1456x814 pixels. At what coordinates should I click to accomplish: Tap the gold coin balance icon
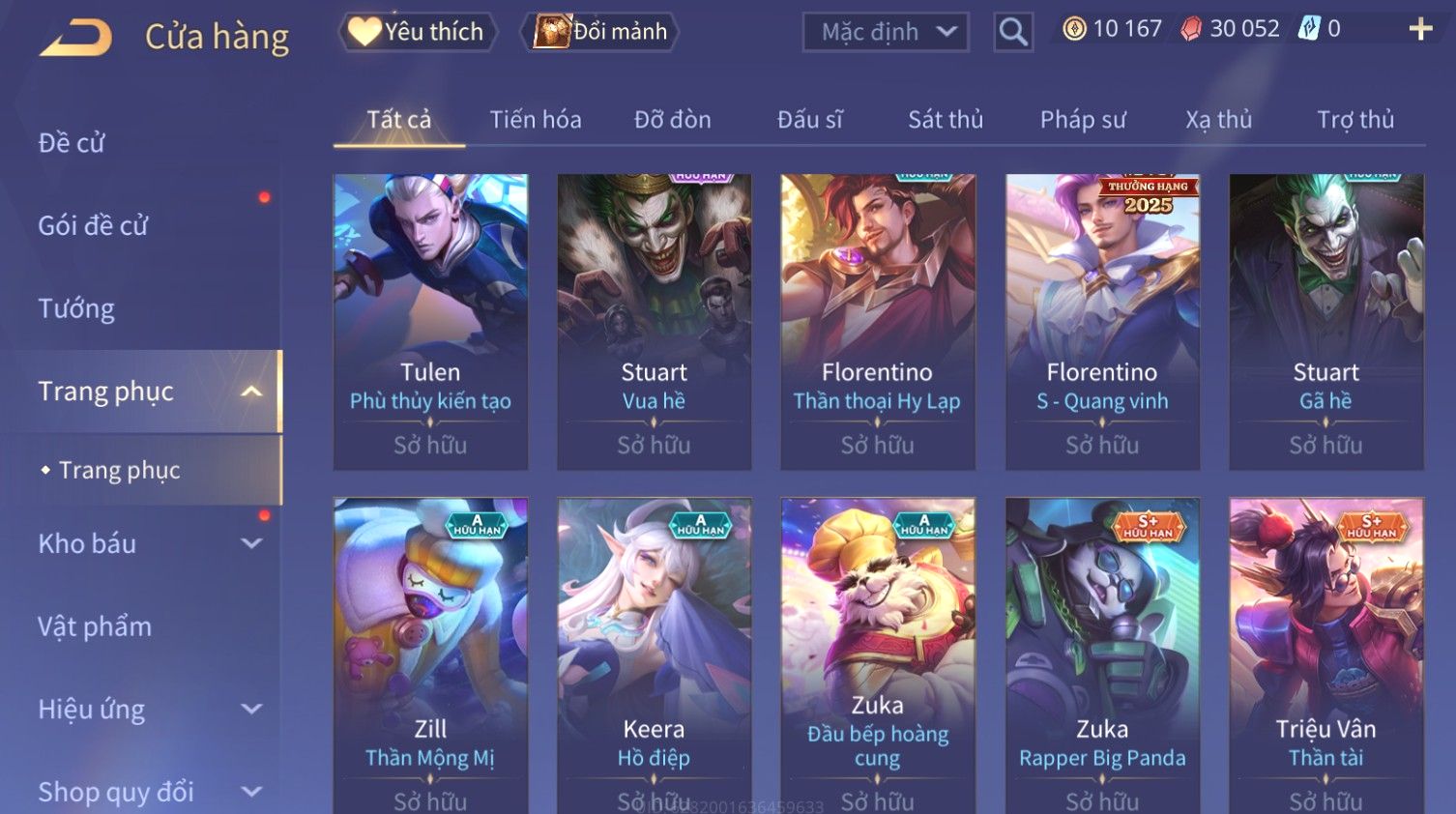[1074, 29]
